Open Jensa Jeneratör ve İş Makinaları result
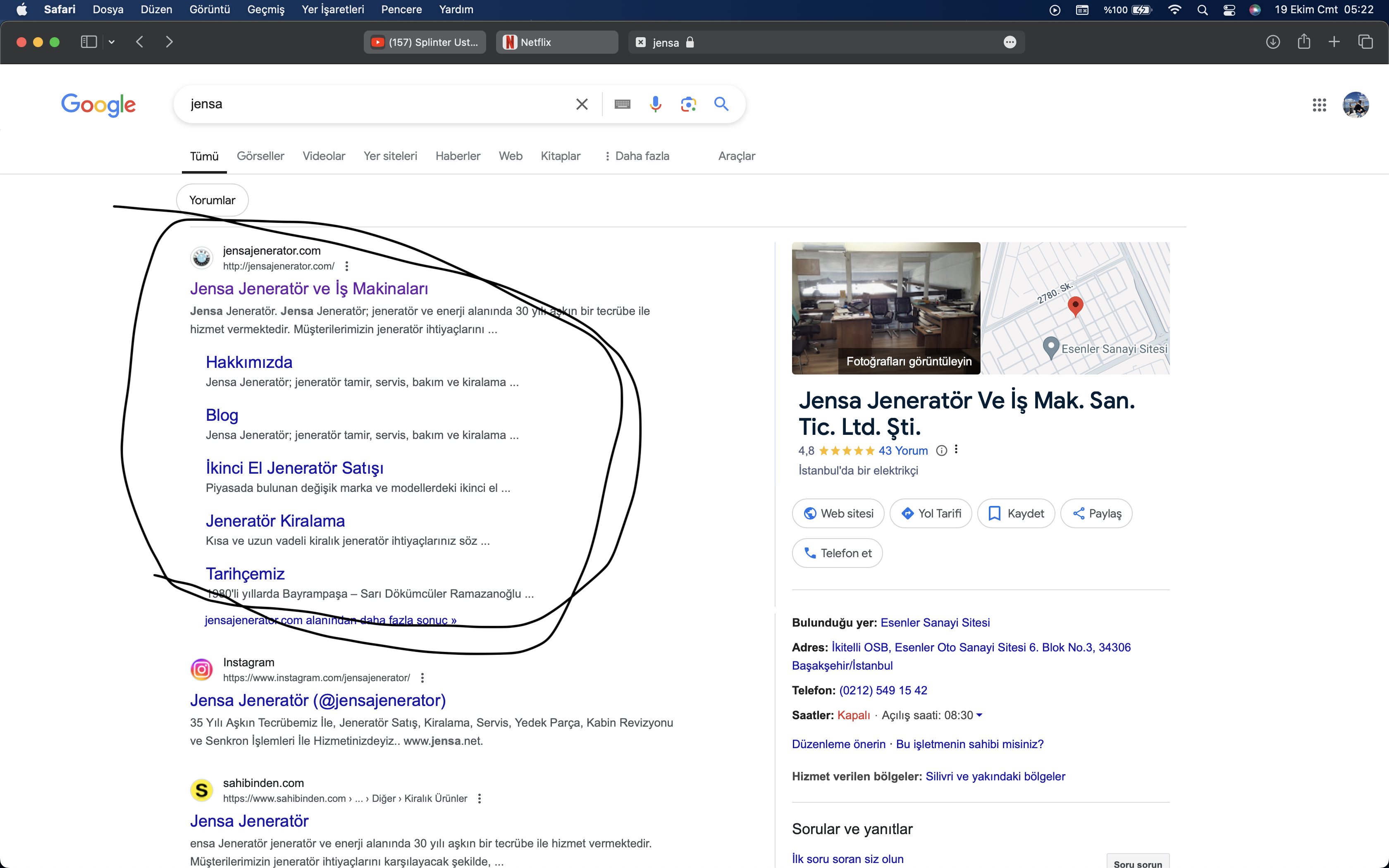This screenshot has height=868, width=1389. [x=309, y=289]
